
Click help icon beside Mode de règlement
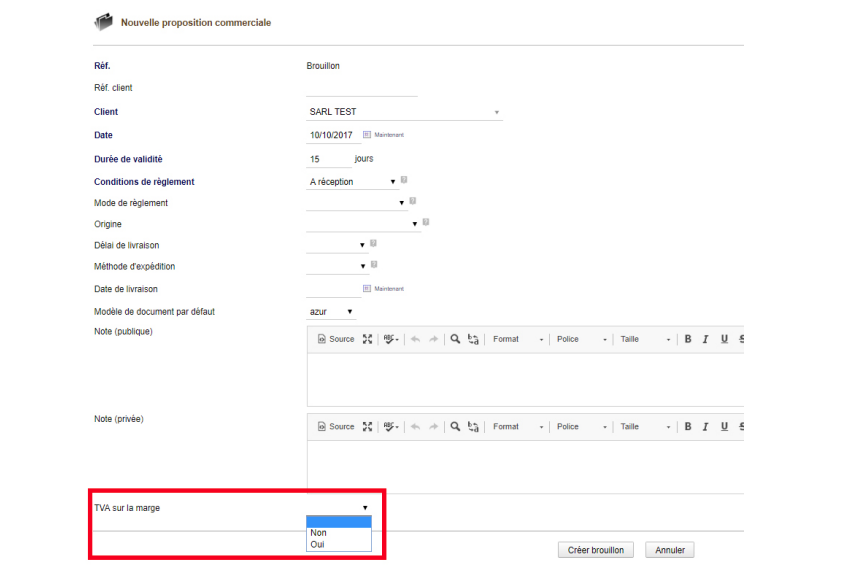(x=413, y=201)
